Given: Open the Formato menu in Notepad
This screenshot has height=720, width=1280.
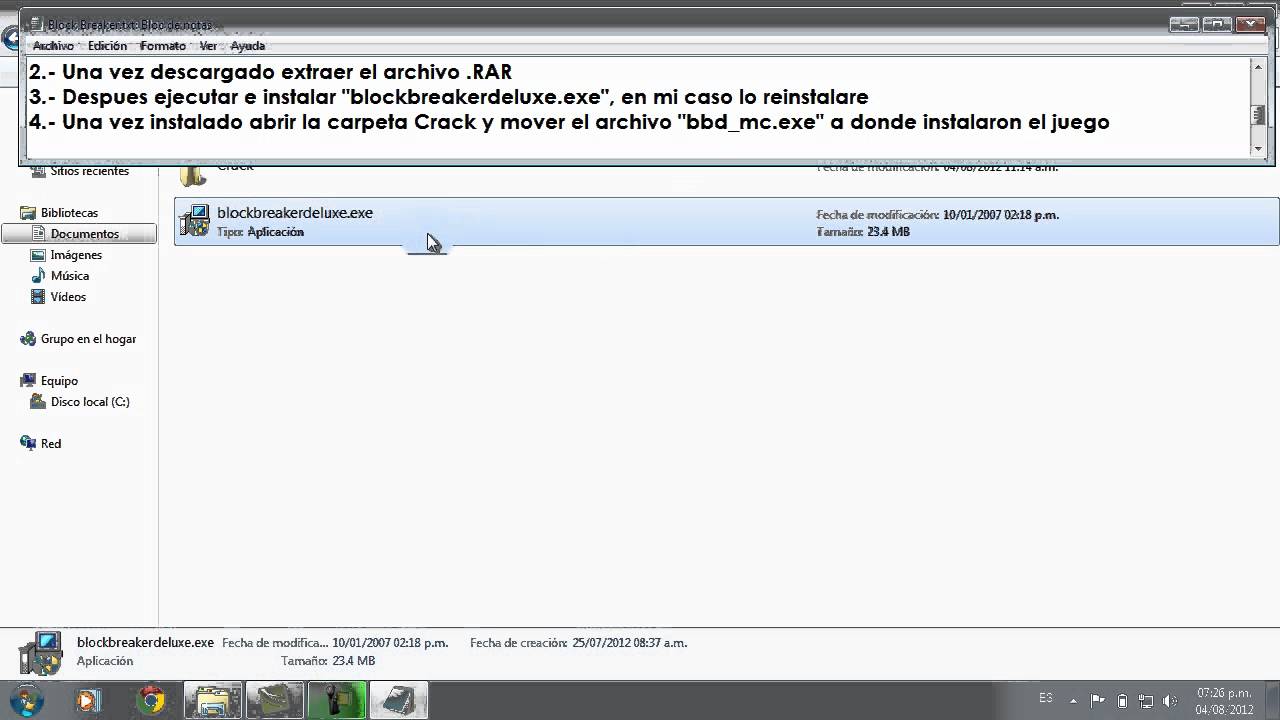Looking at the screenshot, I should click(163, 46).
